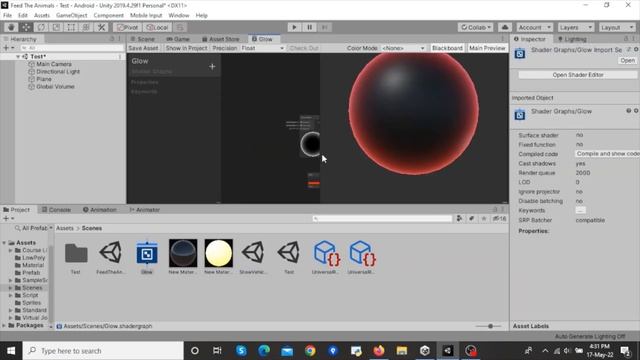Click the Step frame button
Image resolution: width=640 pixels, height=360 pixels.
(324, 27)
